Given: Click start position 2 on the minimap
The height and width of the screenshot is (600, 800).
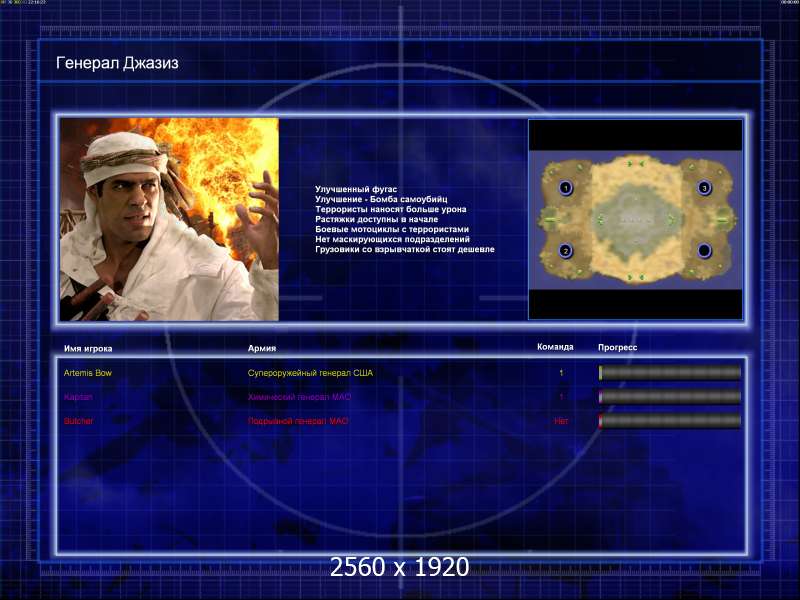Looking at the screenshot, I should point(565,251).
